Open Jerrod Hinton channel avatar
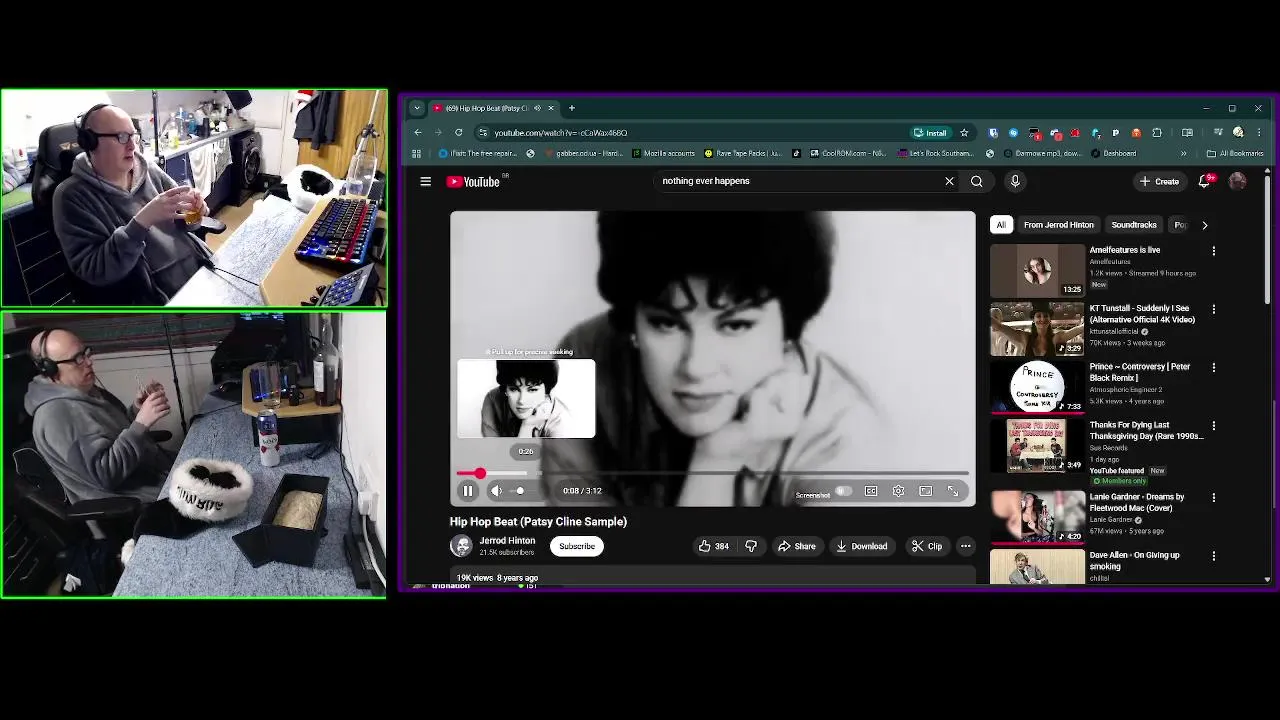The image size is (1280, 720). (x=461, y=546)
